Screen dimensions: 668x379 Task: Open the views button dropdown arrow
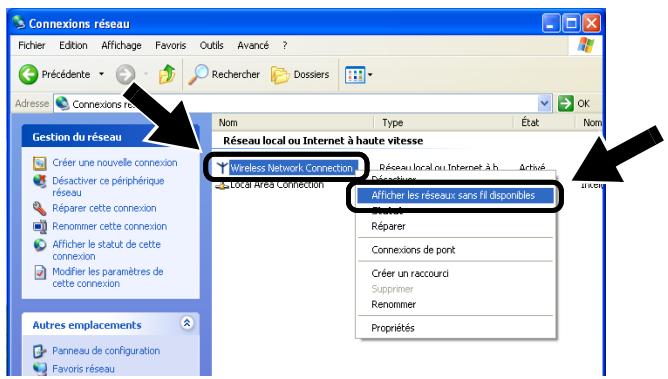370,75
